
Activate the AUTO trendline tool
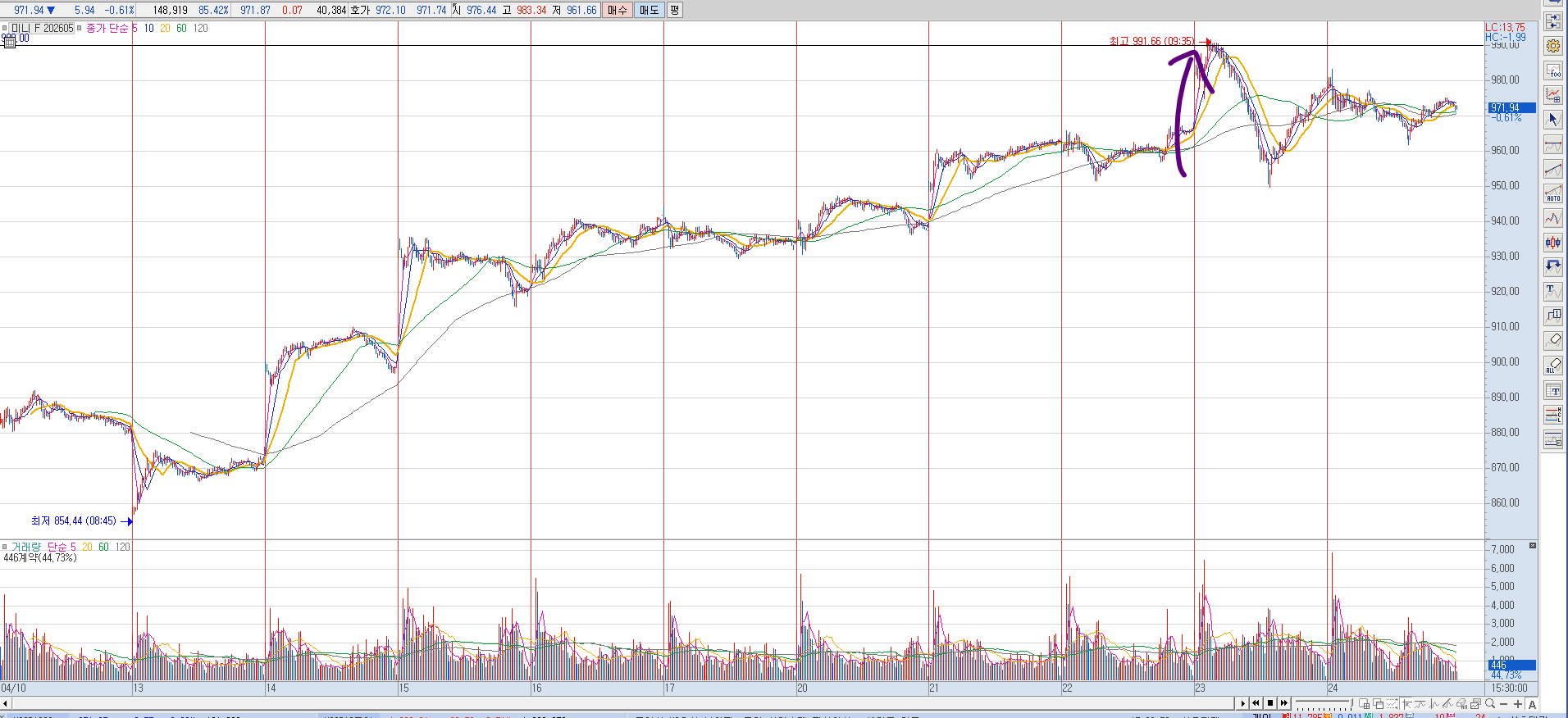click(x=1552, y=194)
